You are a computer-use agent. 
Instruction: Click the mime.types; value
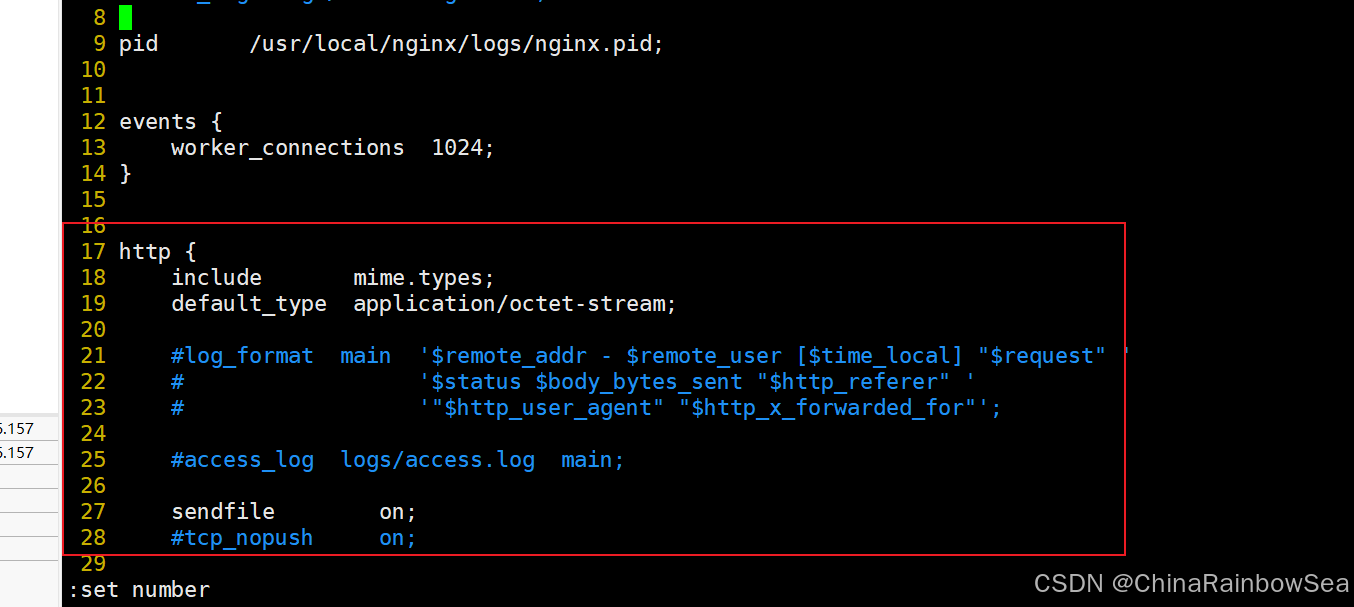(x=424, y=278)
